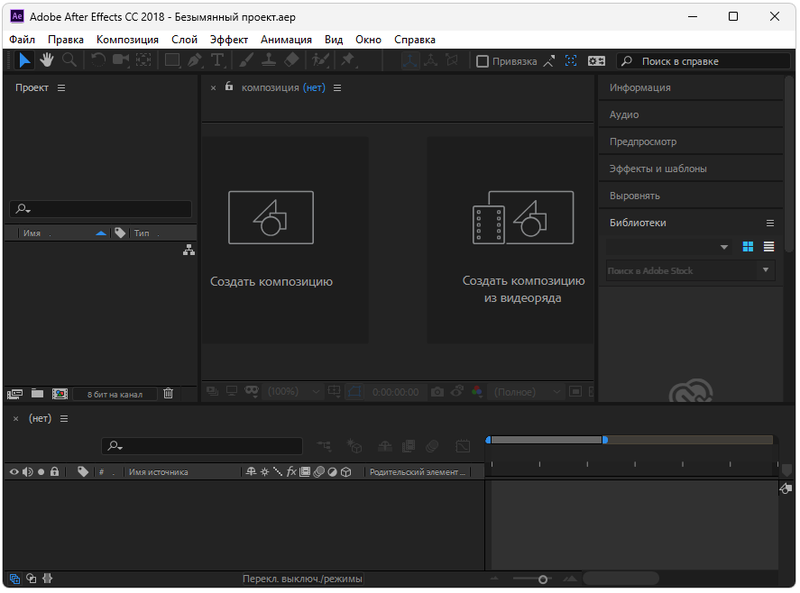Create a new folder in Project panel
Viewport: 800px width, 593px height.
[37, 393]
